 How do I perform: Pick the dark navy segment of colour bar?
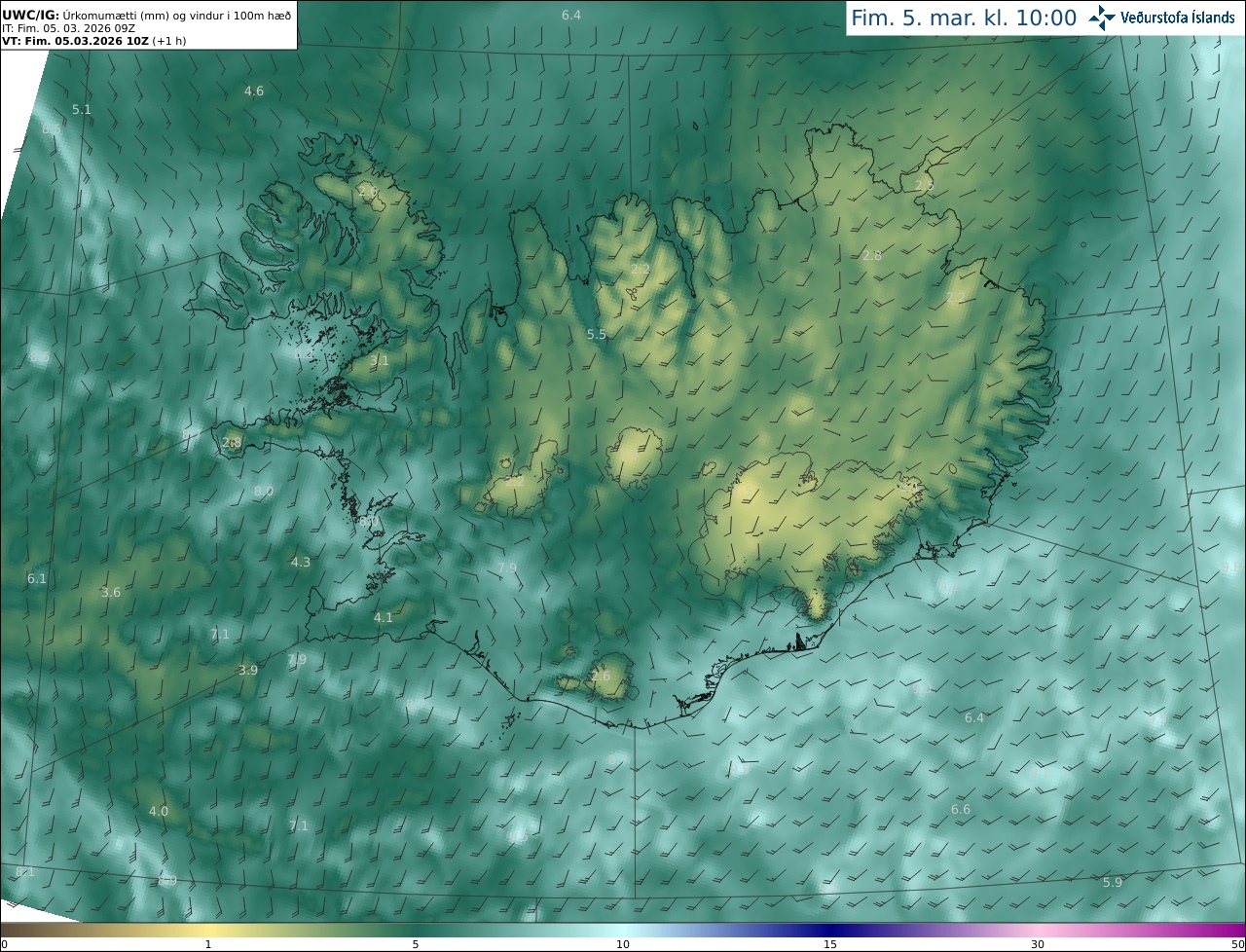pyautogui.click(x=832, y=930)
